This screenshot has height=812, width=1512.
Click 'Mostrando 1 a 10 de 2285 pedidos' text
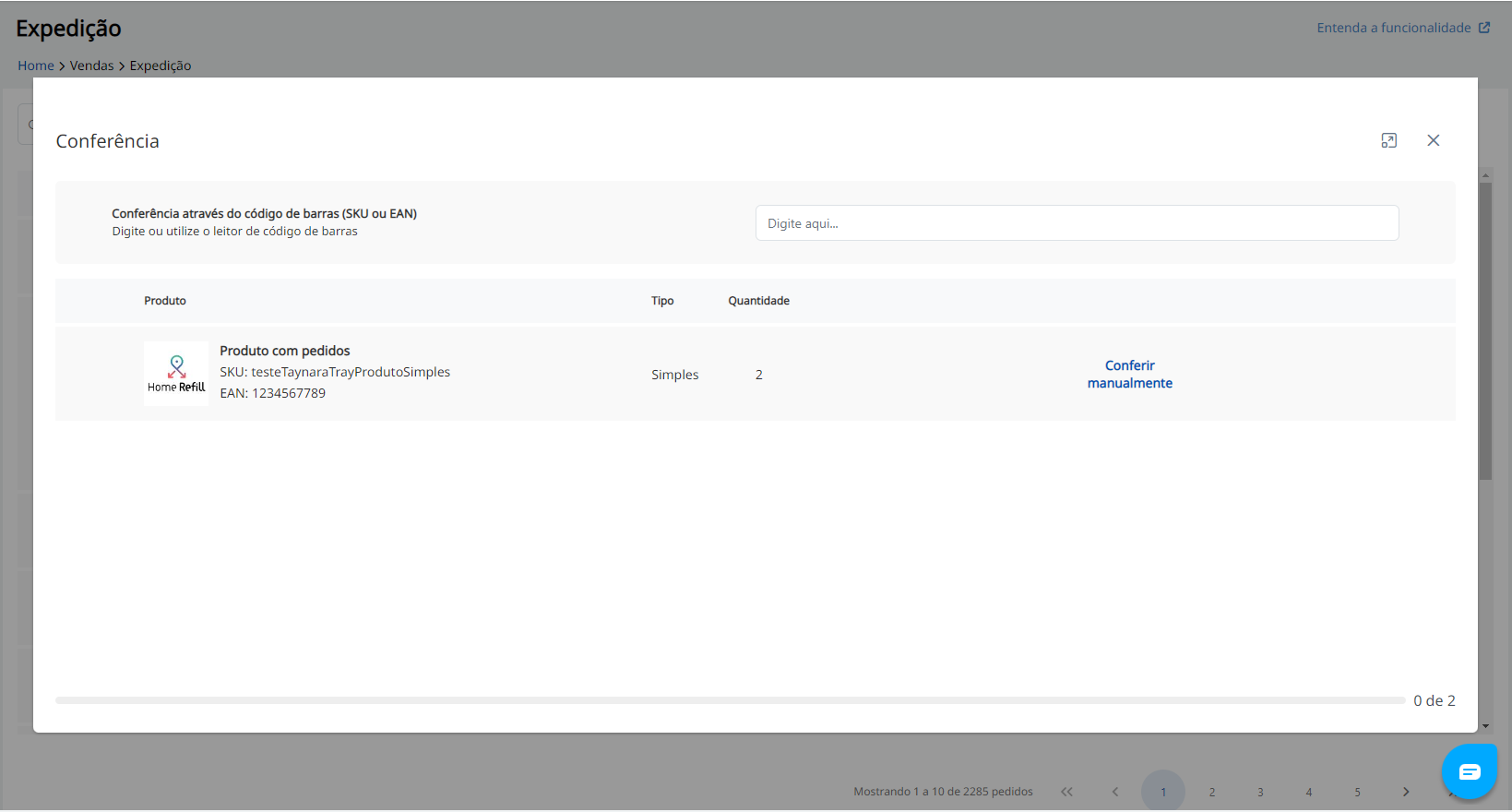tap(943, 792)
